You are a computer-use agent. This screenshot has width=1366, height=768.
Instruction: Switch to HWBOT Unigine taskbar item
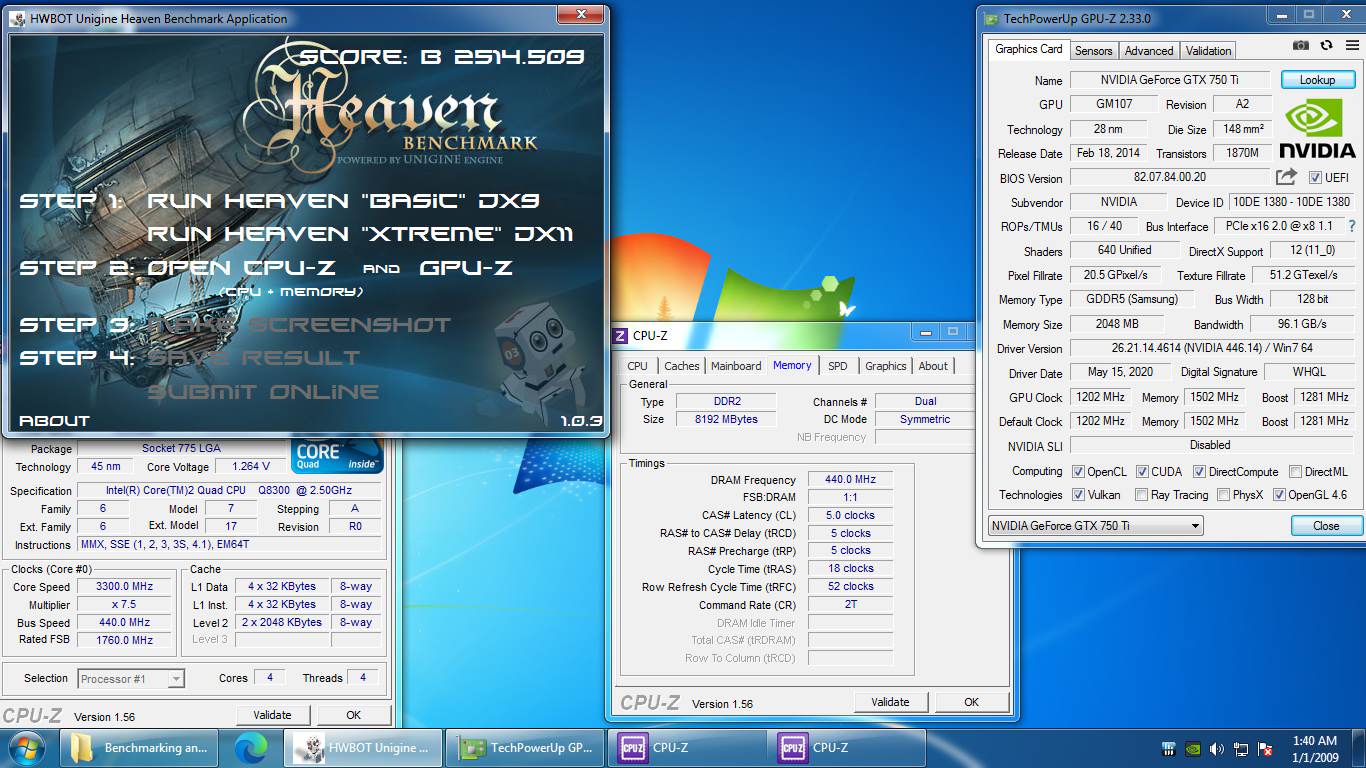click(x=363, y=748)
